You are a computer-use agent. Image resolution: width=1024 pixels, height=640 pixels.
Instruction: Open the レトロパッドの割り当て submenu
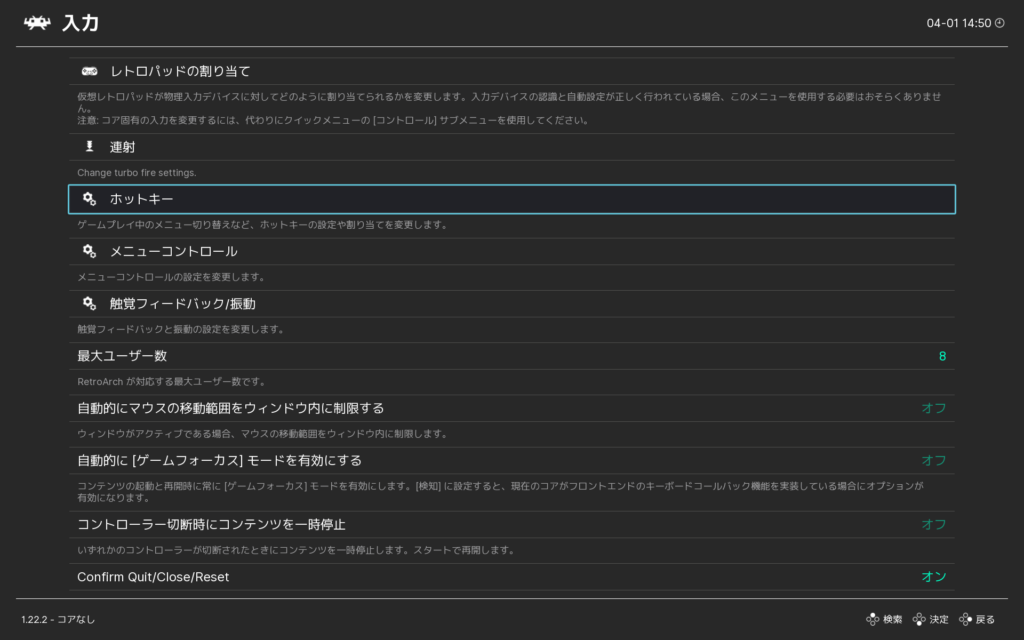pos(180,71)
